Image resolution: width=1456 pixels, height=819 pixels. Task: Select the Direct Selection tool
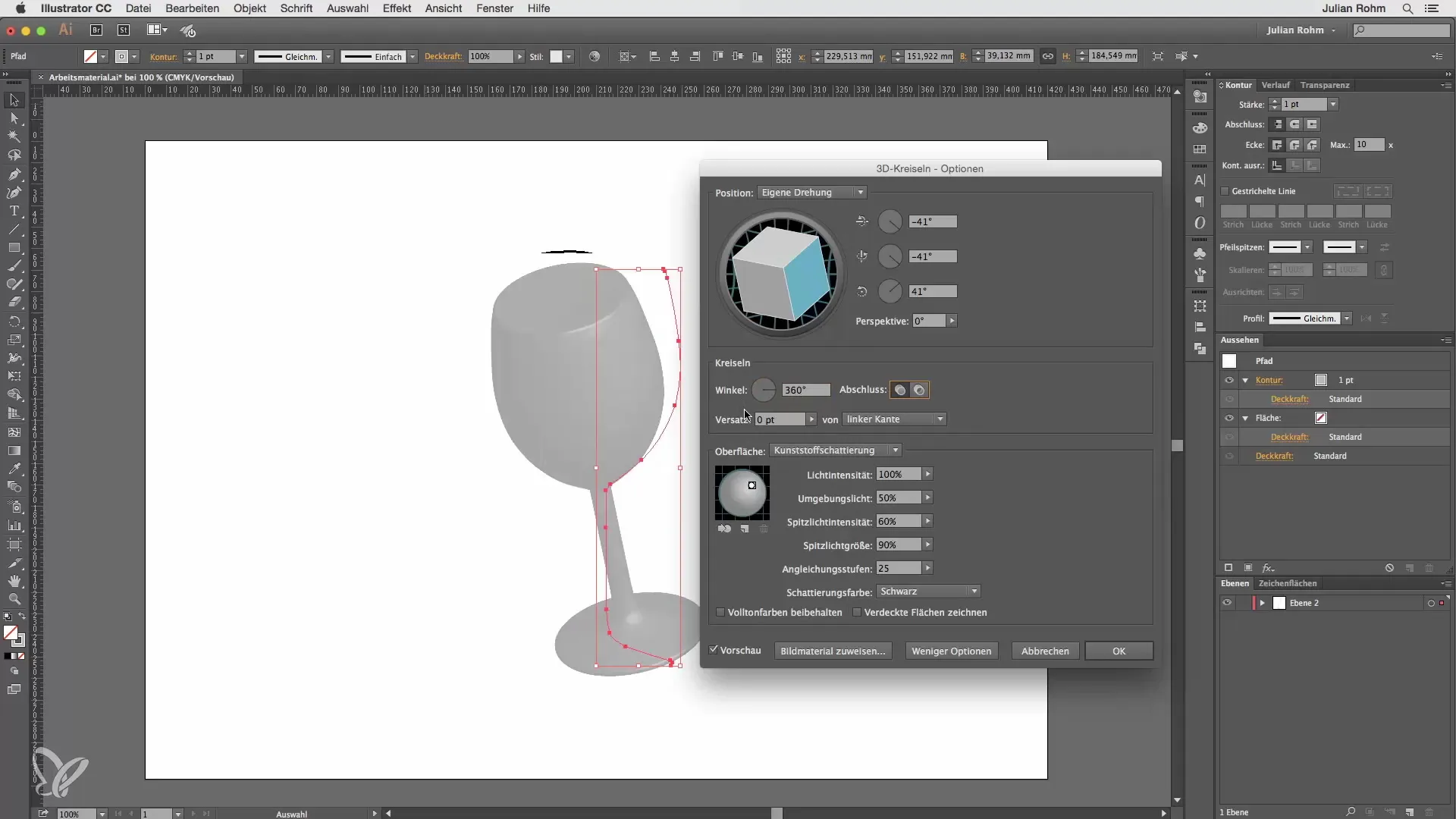click(x=14, y=118)
